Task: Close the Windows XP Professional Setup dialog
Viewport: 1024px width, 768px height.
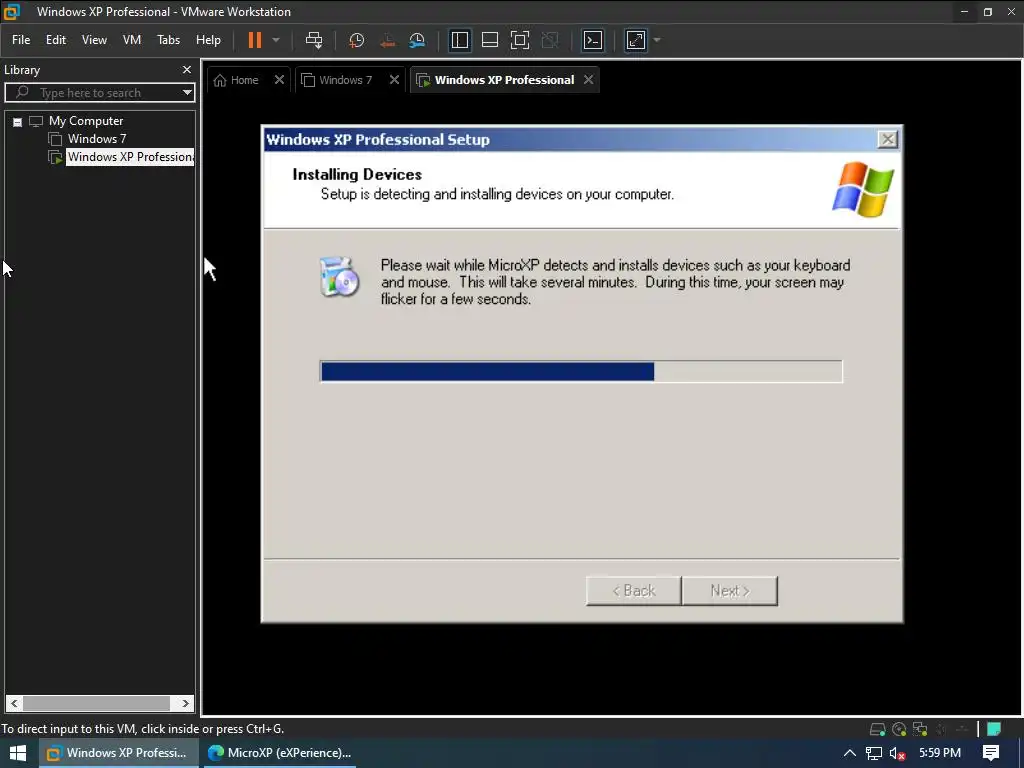Action: pos(888,139)
